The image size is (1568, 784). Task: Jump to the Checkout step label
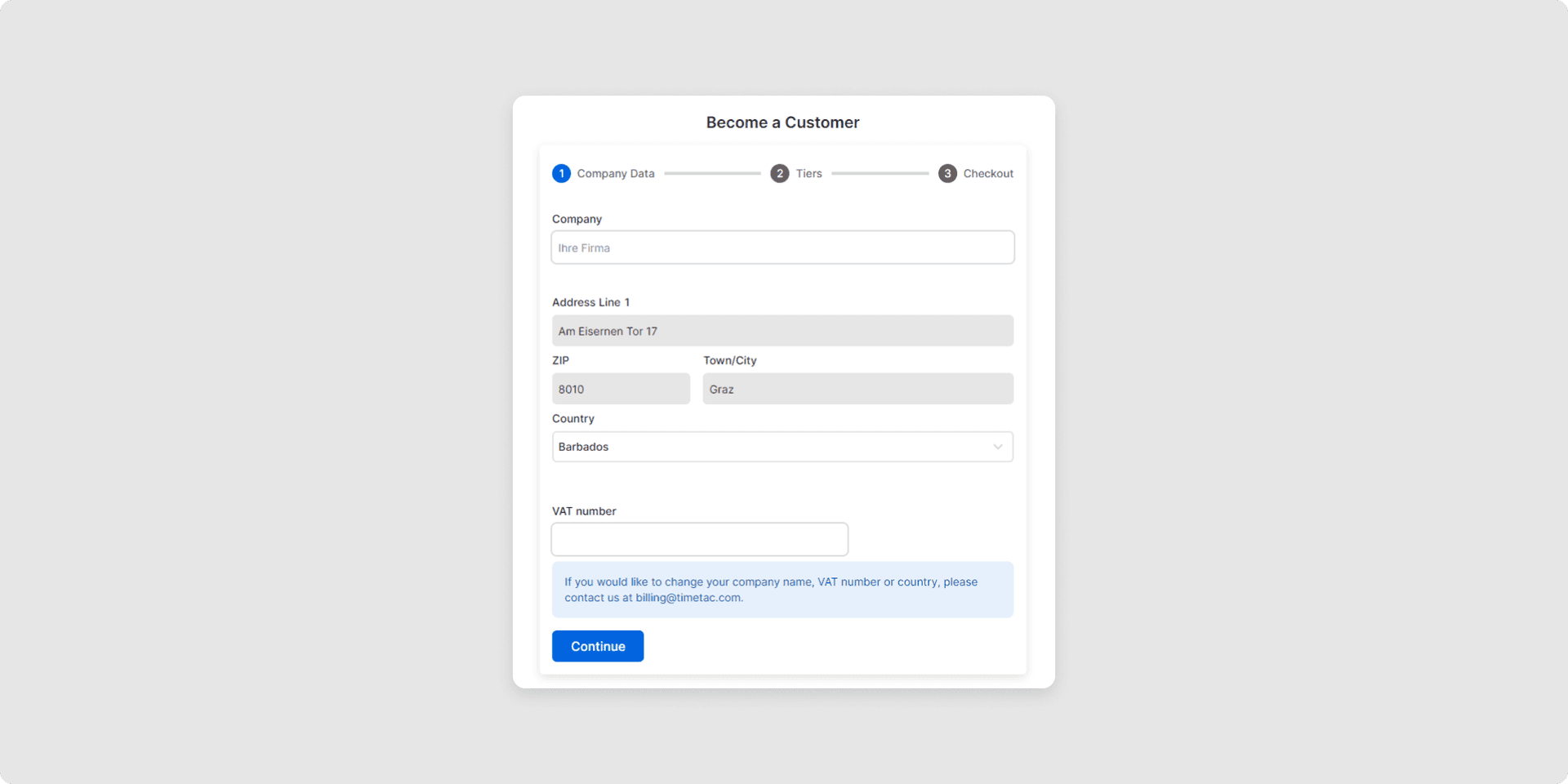[x=988, y=173]
